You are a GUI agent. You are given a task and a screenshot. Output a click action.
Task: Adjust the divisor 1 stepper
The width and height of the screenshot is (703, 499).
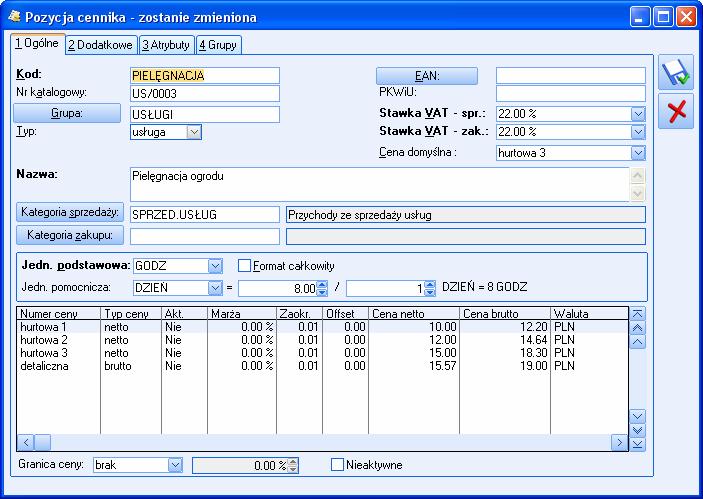click(x=430, y=288)
